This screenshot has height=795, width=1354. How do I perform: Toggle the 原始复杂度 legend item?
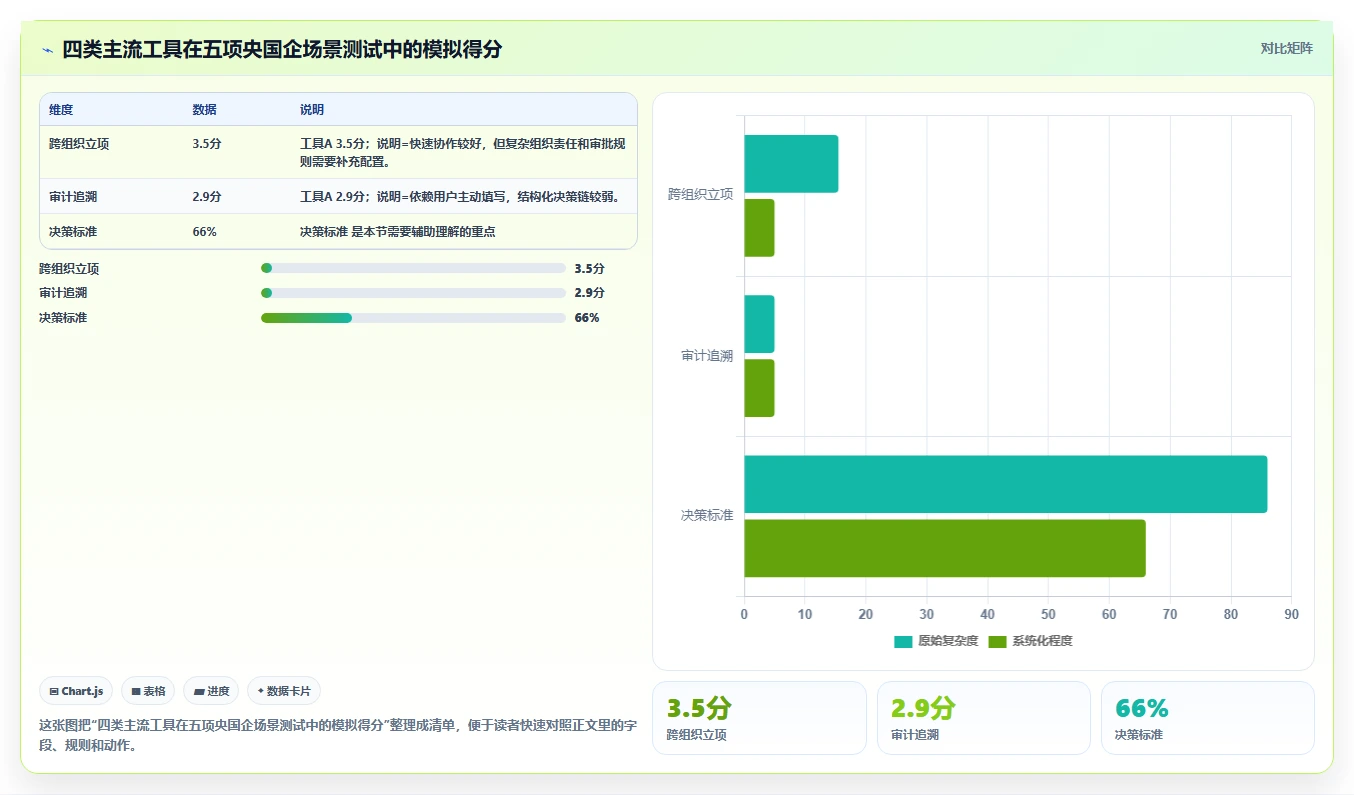936,641
